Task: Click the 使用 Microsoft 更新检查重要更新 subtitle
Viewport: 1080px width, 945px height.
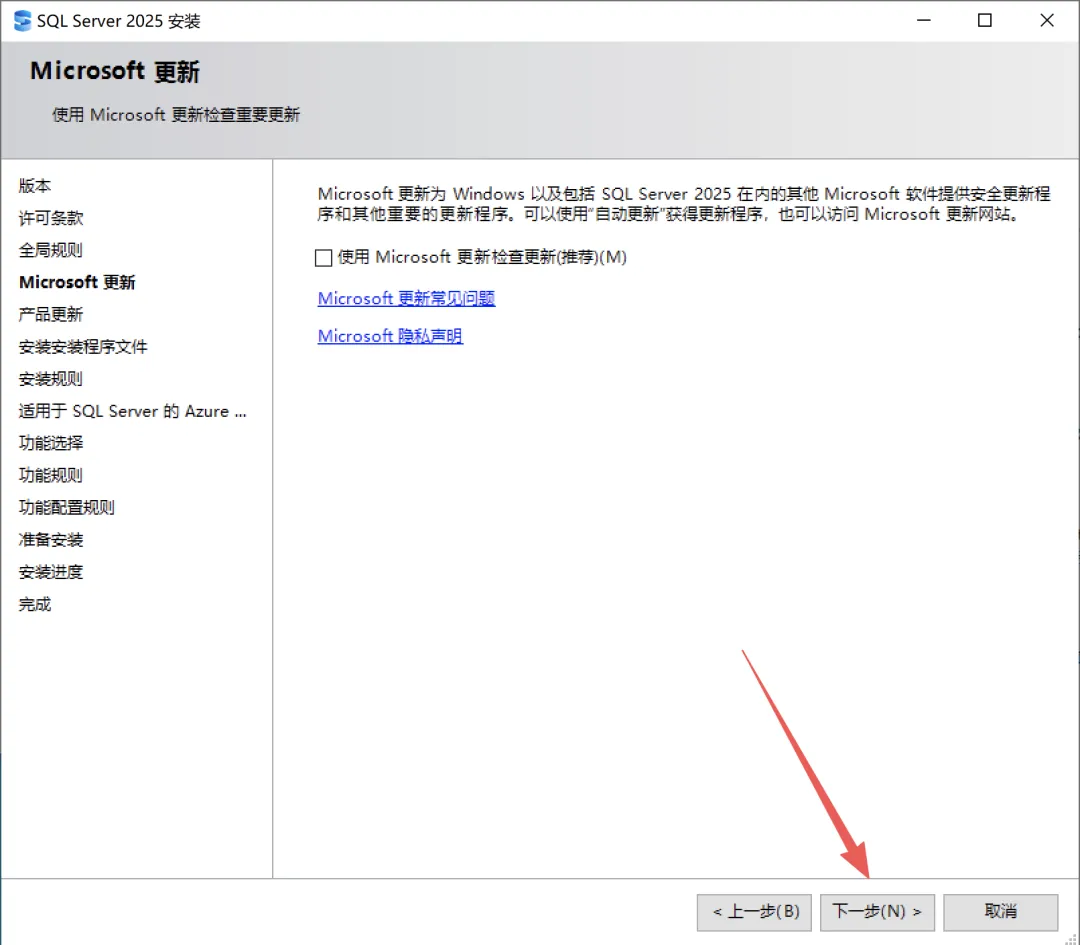Action: point(176,114)
